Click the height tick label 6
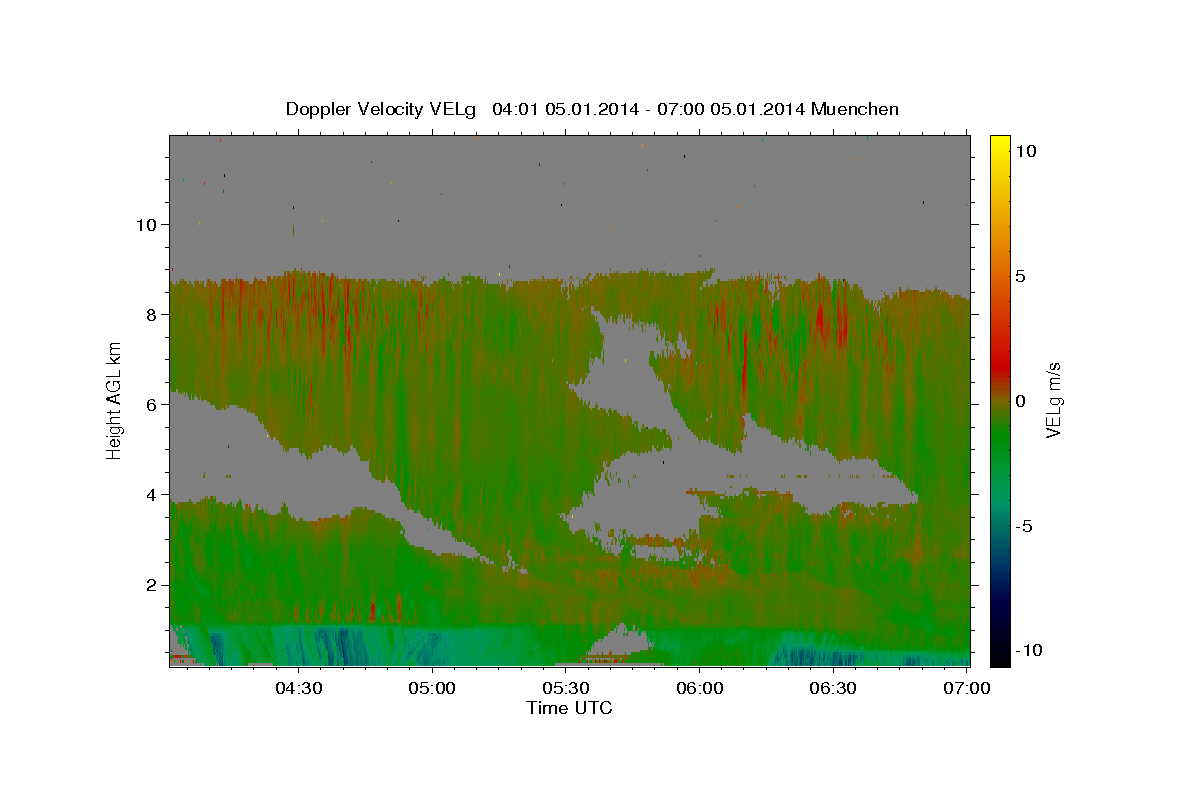This screenshot has width=1200, height=800. pos(152,405)
